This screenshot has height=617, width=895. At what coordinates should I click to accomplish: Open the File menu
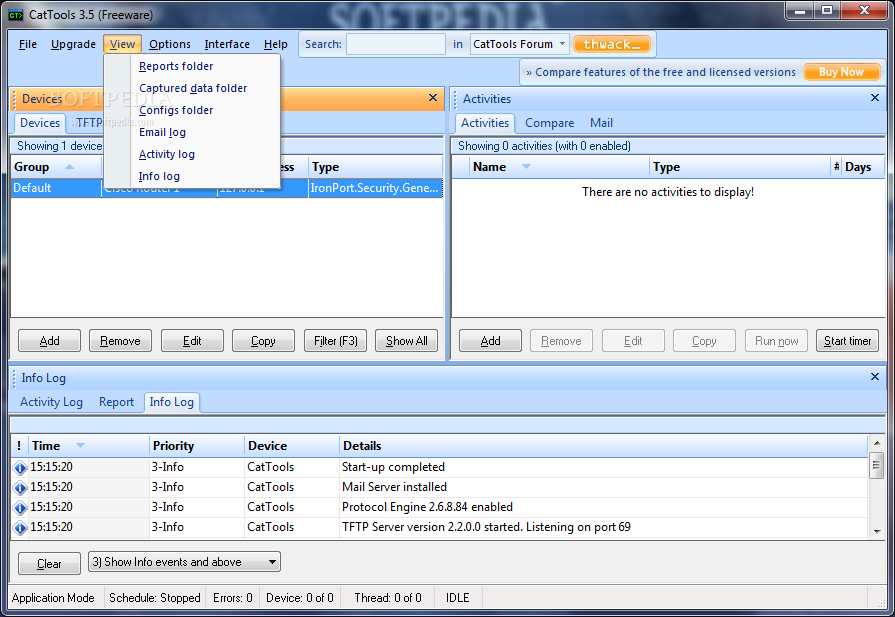(x=27, y=45)
